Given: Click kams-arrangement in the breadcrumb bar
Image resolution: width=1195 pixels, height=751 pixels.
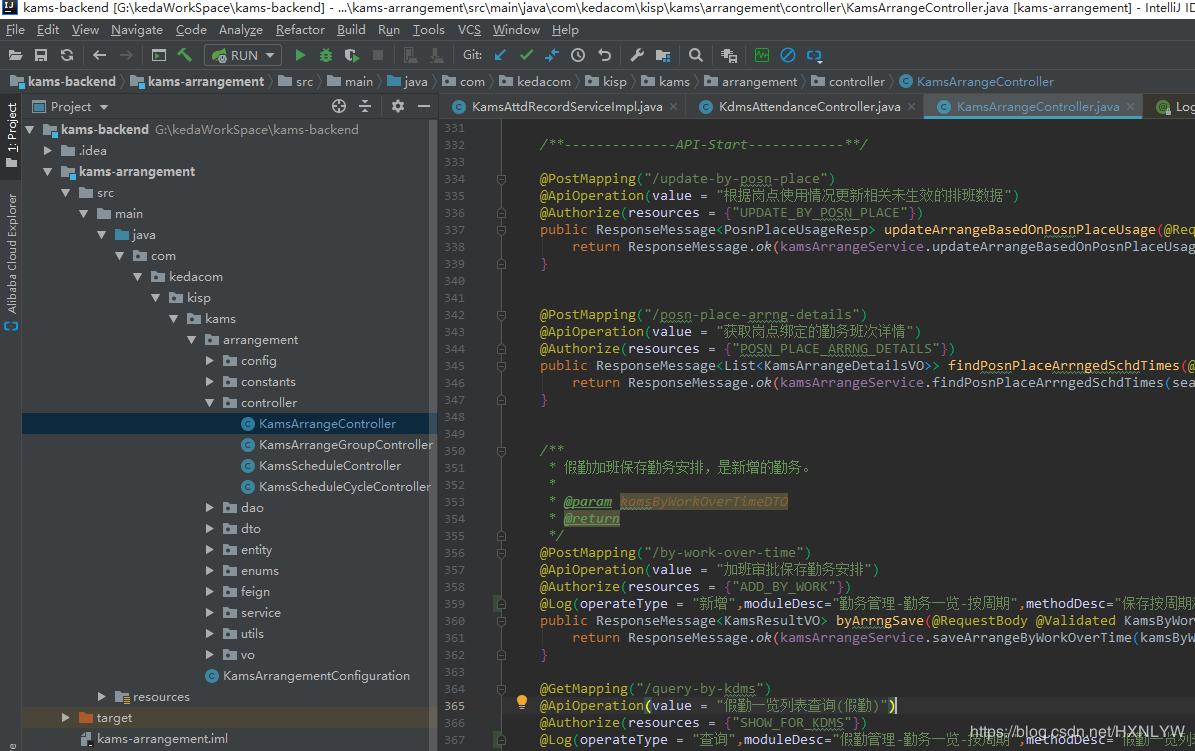Looking at the screenshot, I should (207, 82).
